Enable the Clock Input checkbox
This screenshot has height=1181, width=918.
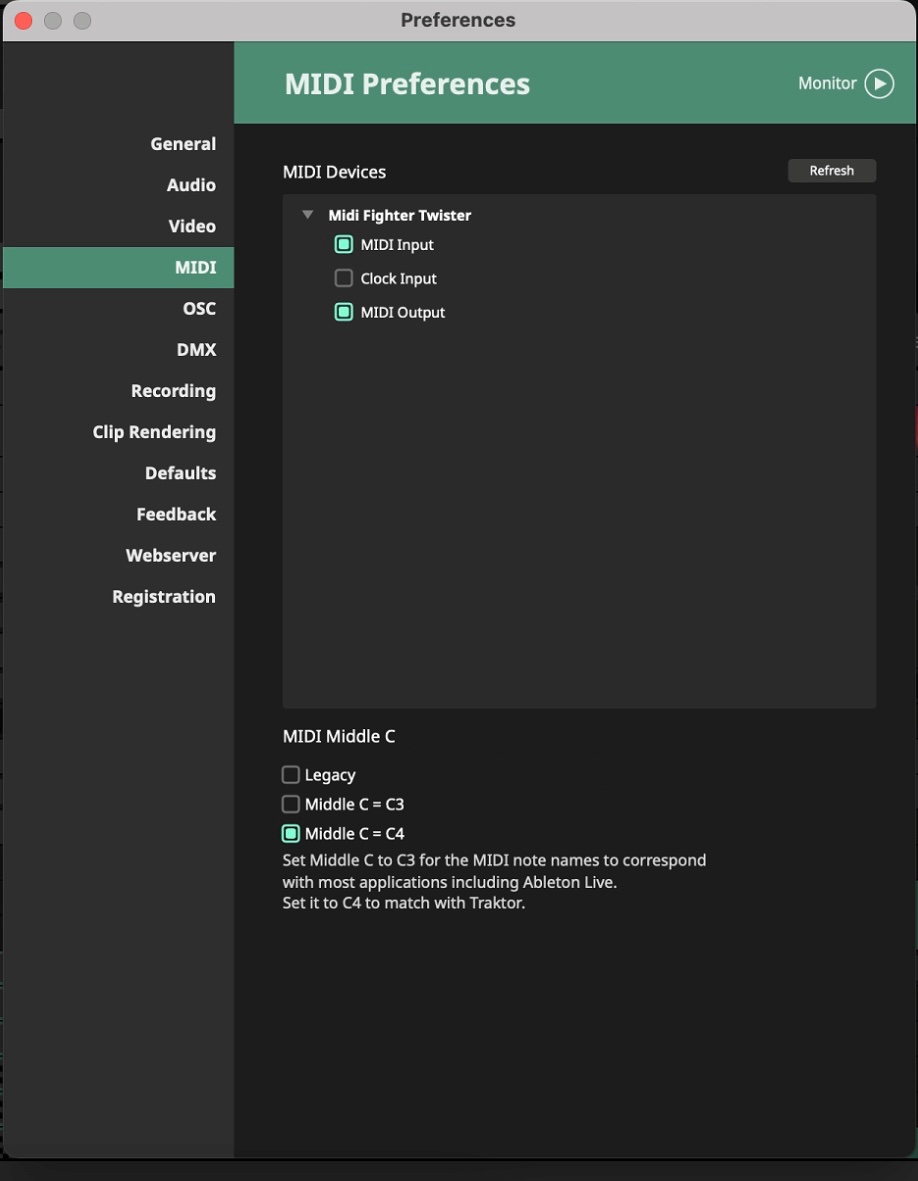[344, 279]
